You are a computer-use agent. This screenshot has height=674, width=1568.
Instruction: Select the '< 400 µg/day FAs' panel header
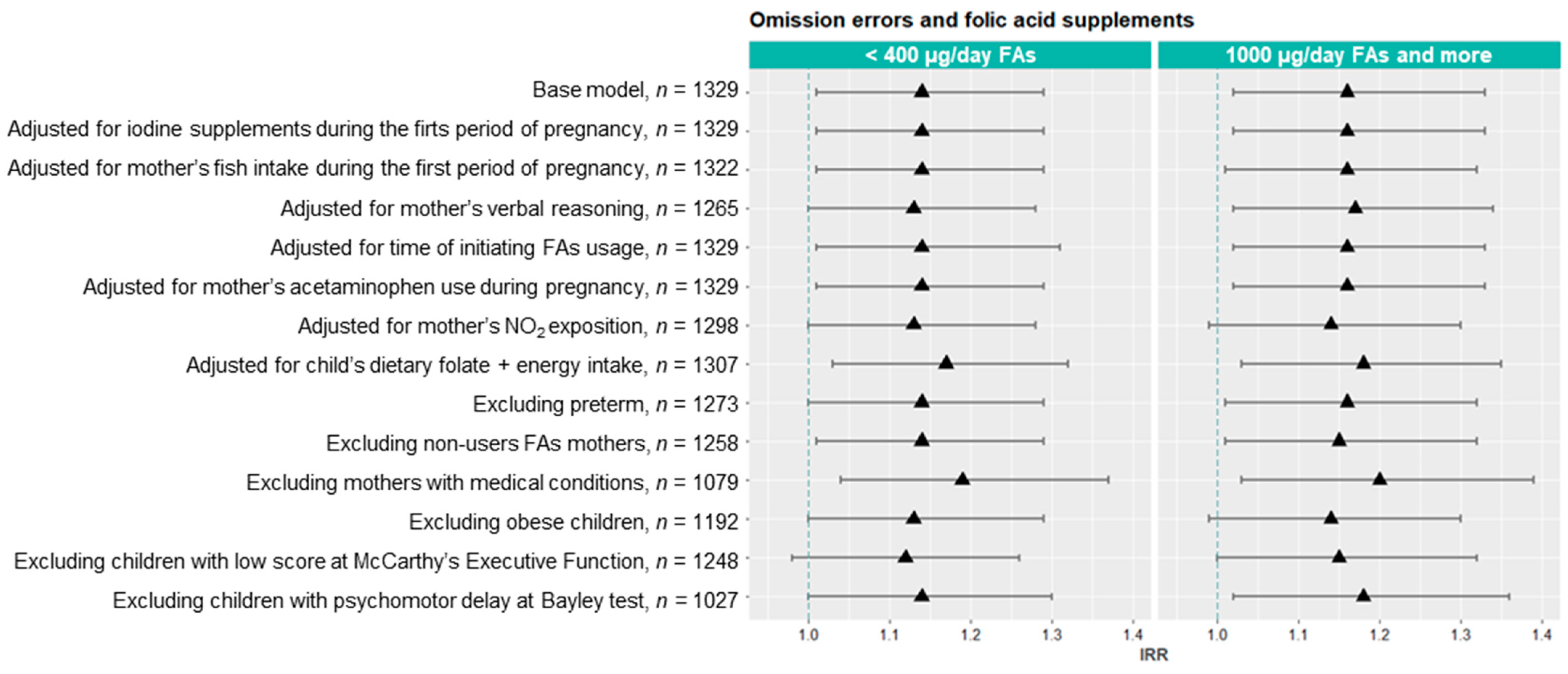click(950, 56)
